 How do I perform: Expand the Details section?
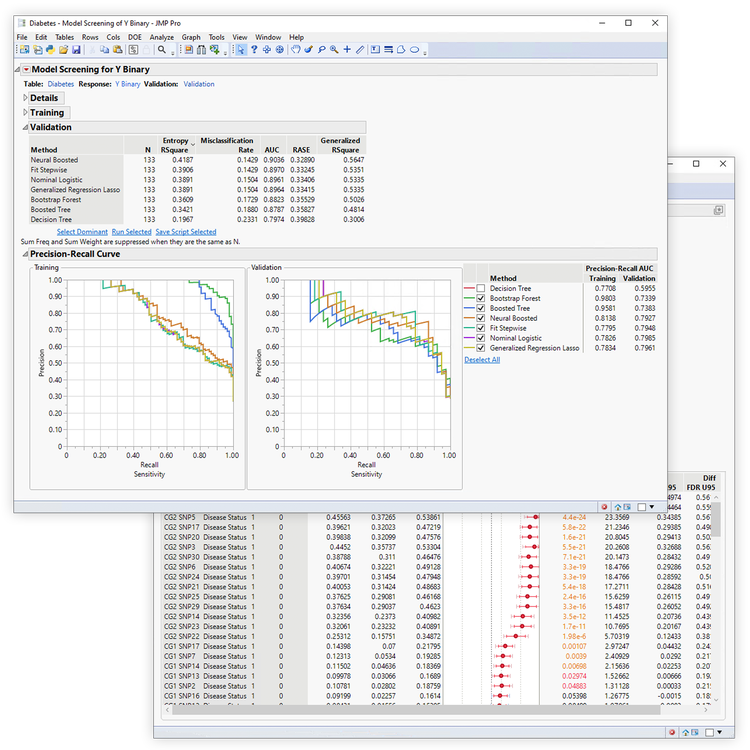[26, 98]
